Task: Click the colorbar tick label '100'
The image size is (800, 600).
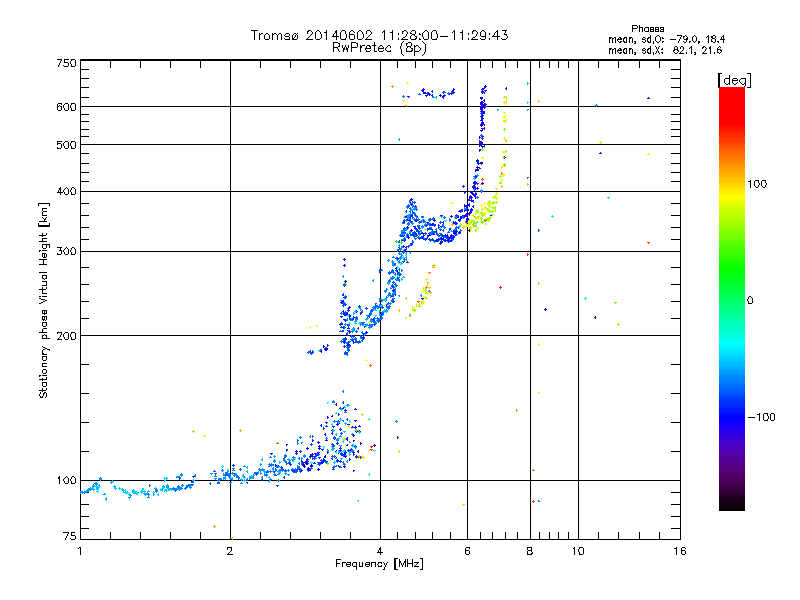Action: point(757,184)
